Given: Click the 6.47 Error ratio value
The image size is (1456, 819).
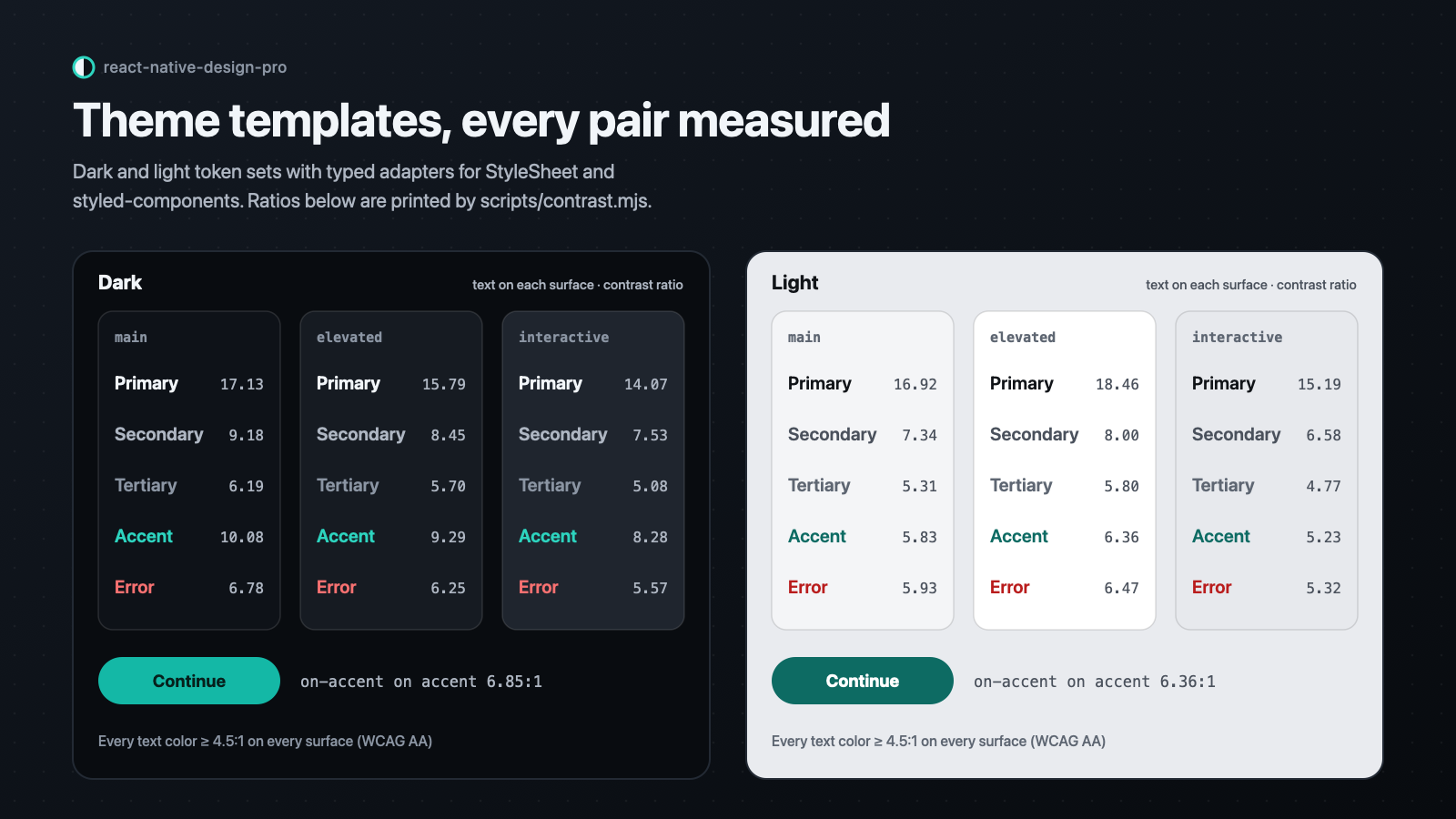Looking at the screenshot, I should pyautogui.click(x=1122, y=588).
